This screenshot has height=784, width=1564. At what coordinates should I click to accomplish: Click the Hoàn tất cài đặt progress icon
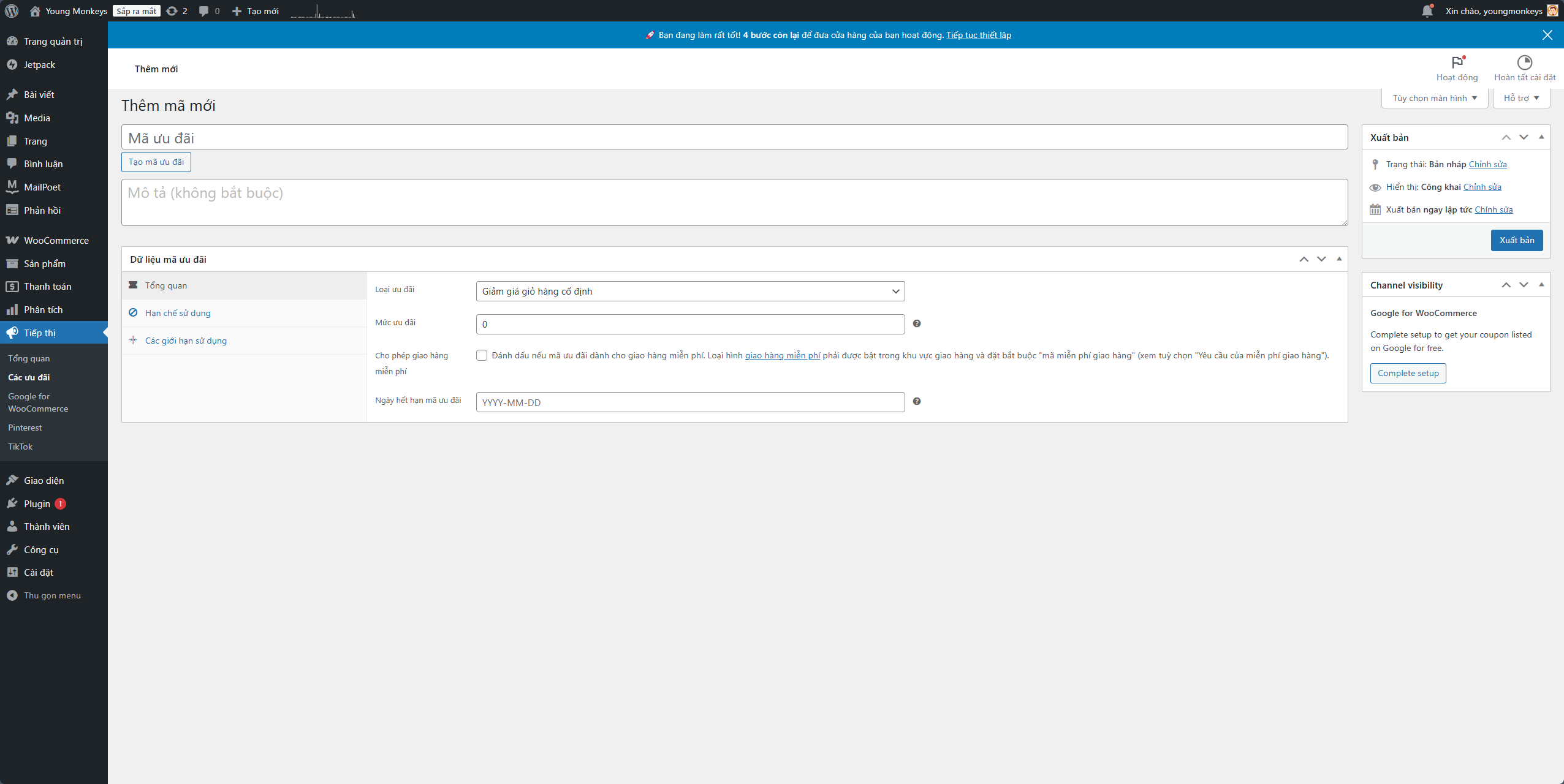1524,63
